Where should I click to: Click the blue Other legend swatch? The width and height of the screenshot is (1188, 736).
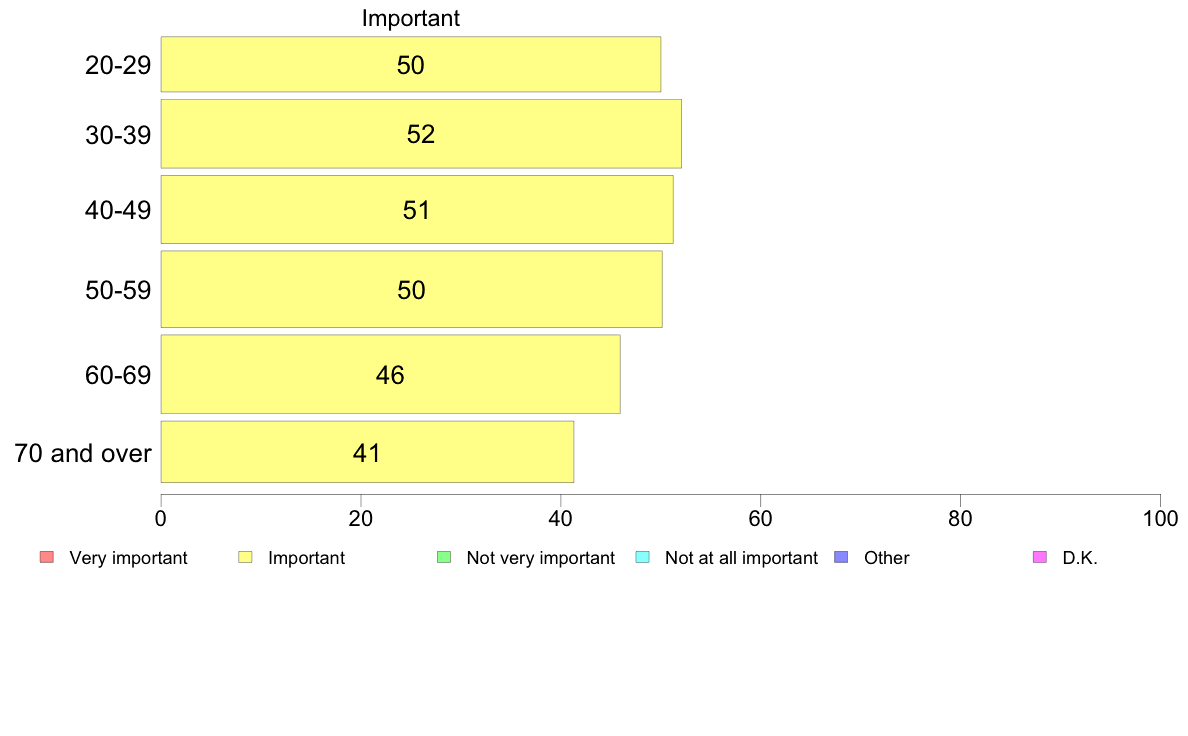click(841, 557)
